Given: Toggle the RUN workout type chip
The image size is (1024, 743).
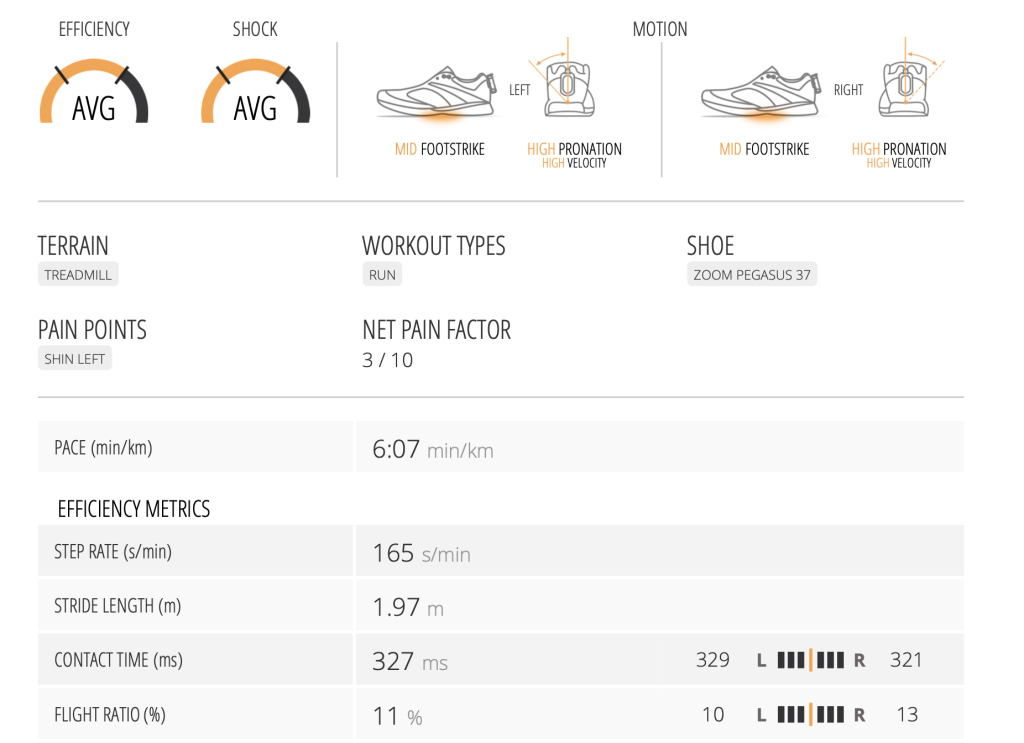Looking at the screenshot, I should [382, 273].
